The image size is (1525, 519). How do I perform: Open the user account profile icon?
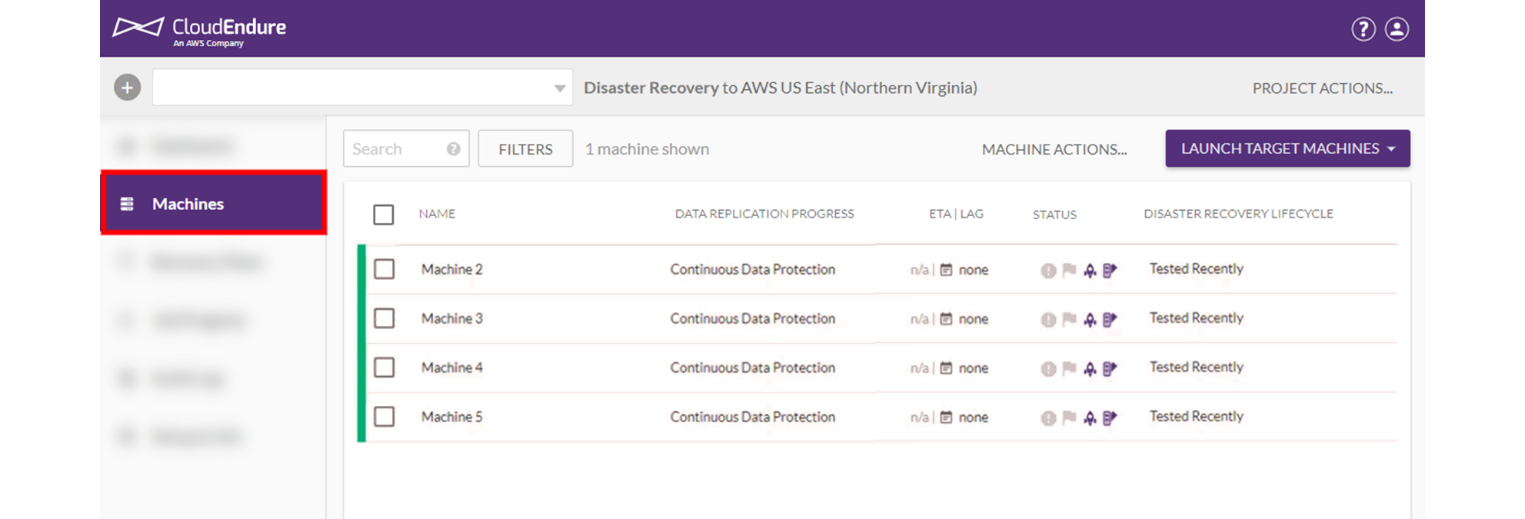point(1397,29)
